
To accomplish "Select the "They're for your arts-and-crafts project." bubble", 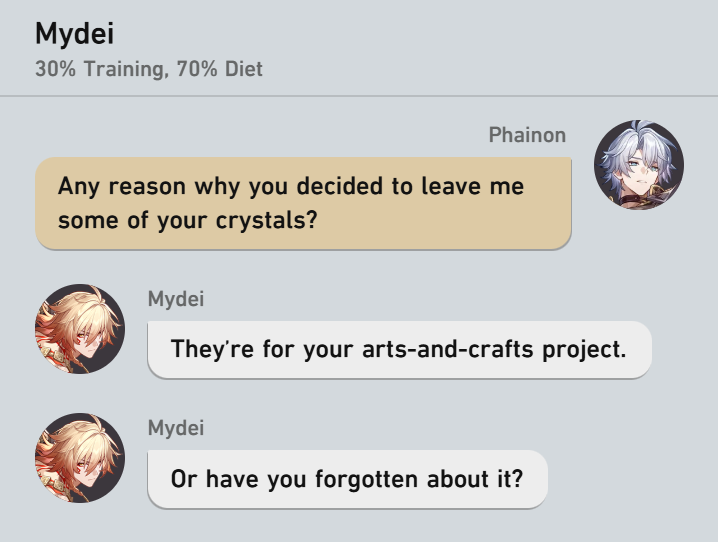I will tap(399, 350).
